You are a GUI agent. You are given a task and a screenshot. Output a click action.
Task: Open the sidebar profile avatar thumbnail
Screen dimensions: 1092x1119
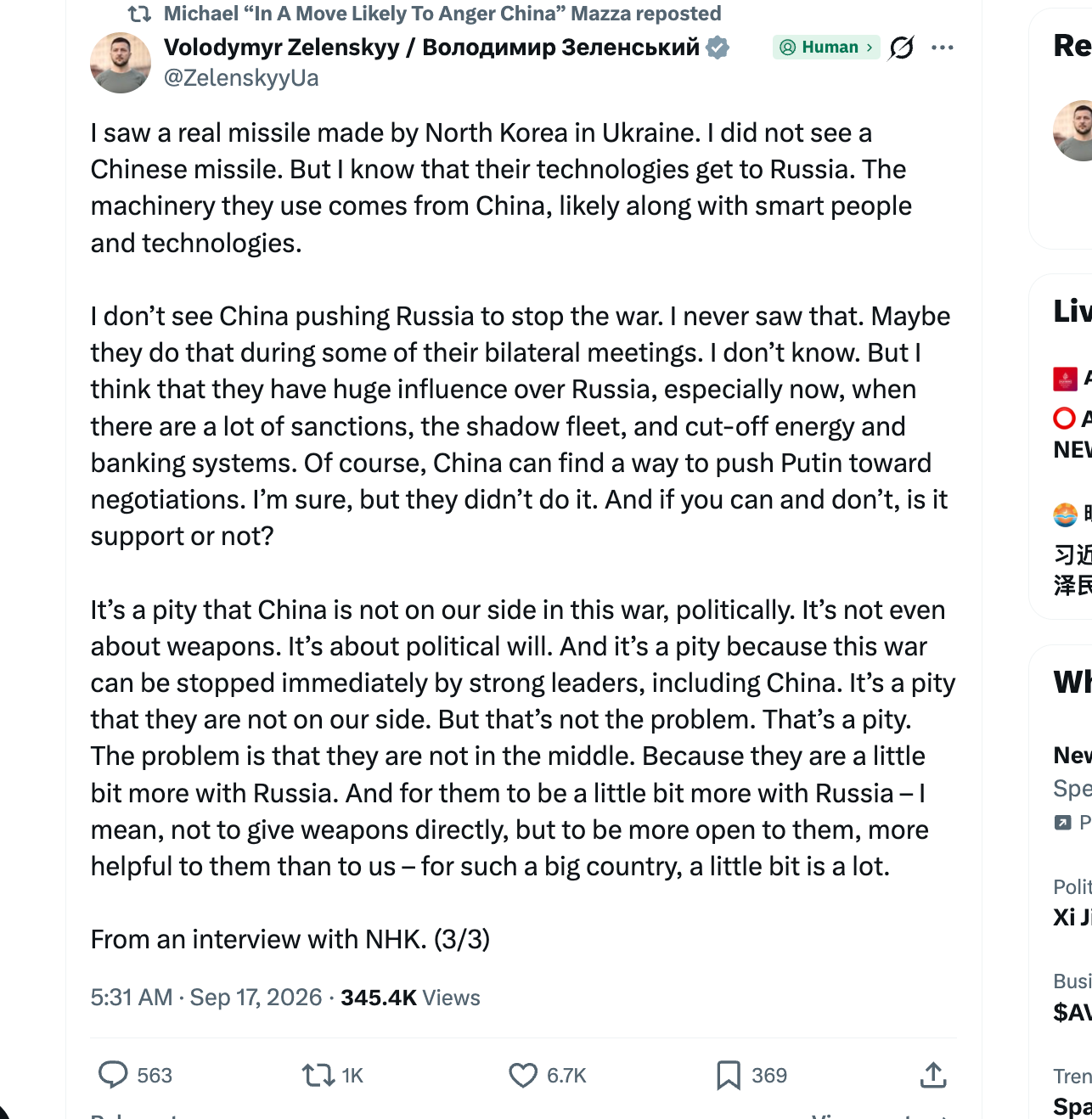(1073, 131)
